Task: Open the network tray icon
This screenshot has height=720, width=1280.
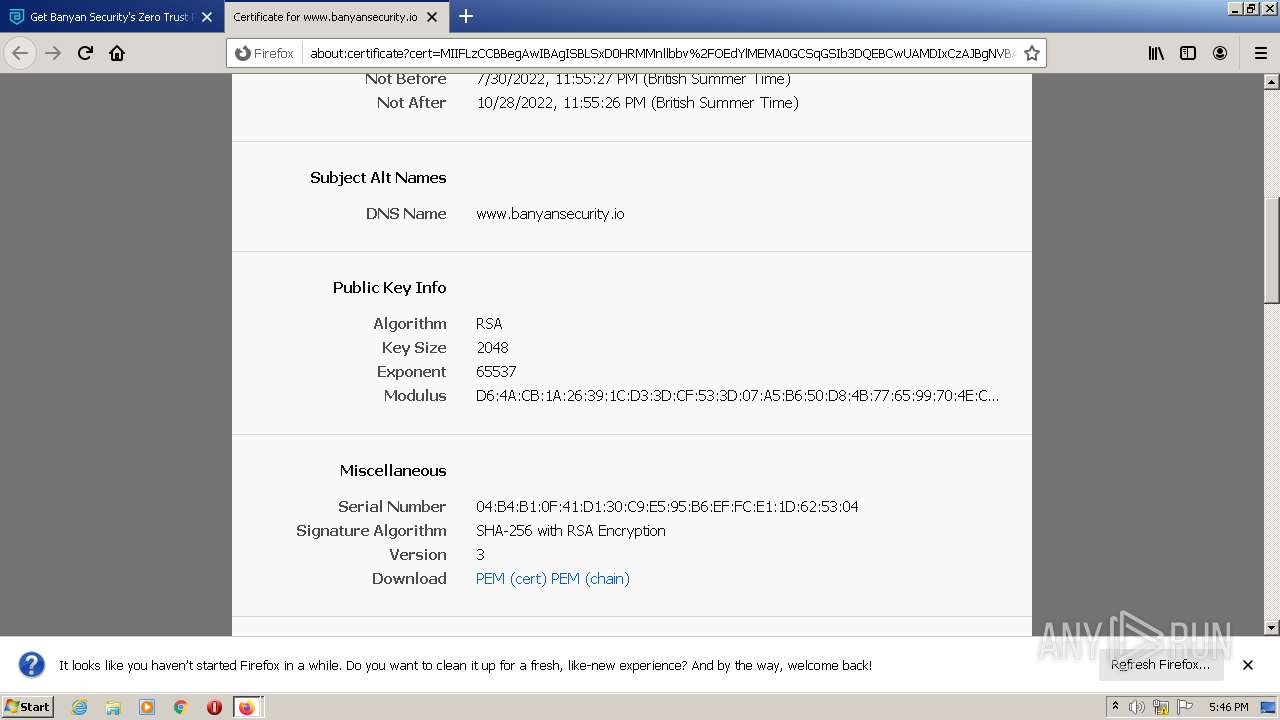Action: click(x=1161, y=707)
